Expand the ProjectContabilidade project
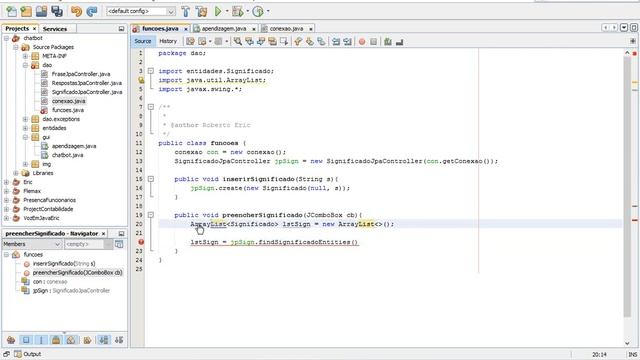Viewport: 640px width, 360px height. [x=7, y=209]
